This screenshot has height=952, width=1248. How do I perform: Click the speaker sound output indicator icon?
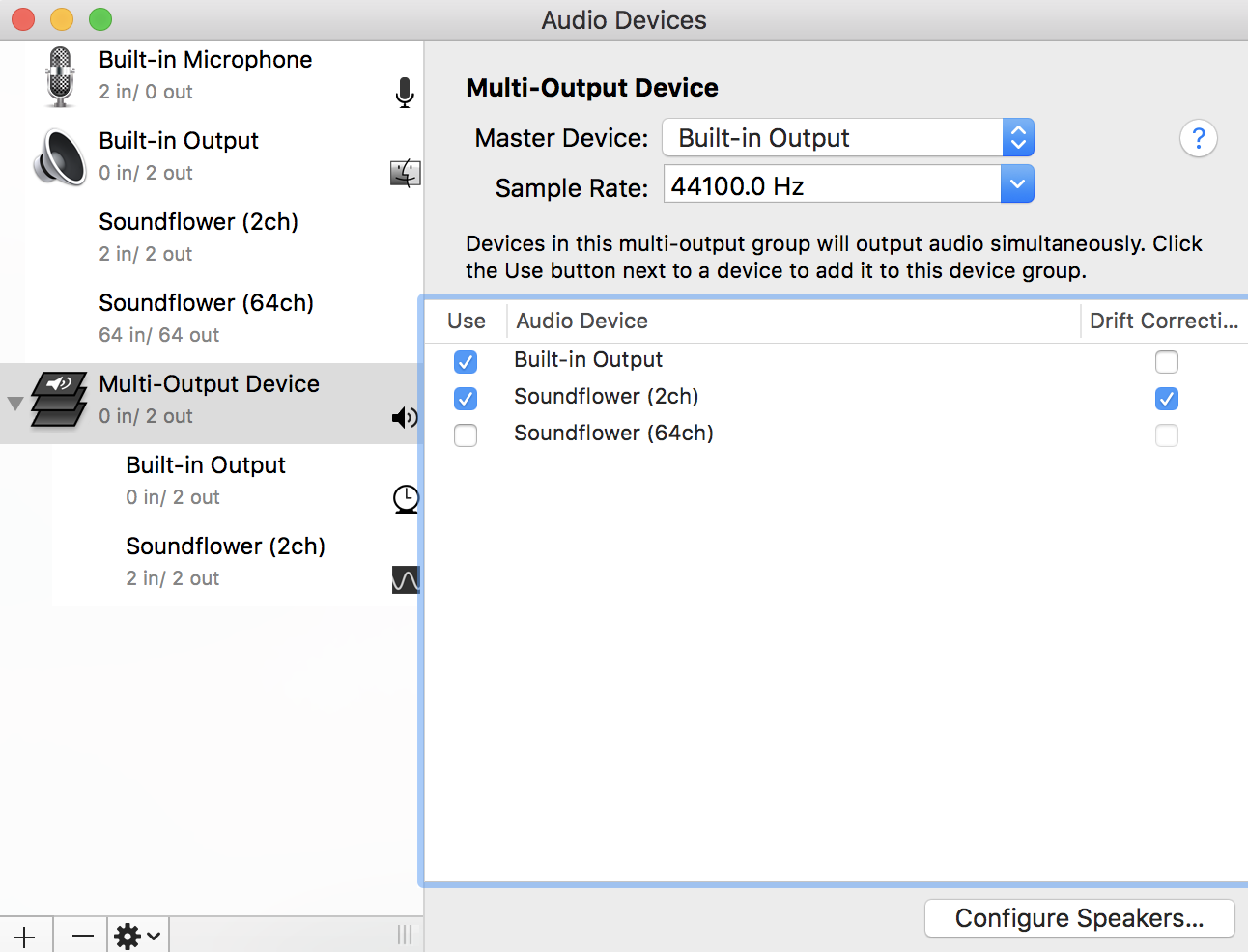405,417
